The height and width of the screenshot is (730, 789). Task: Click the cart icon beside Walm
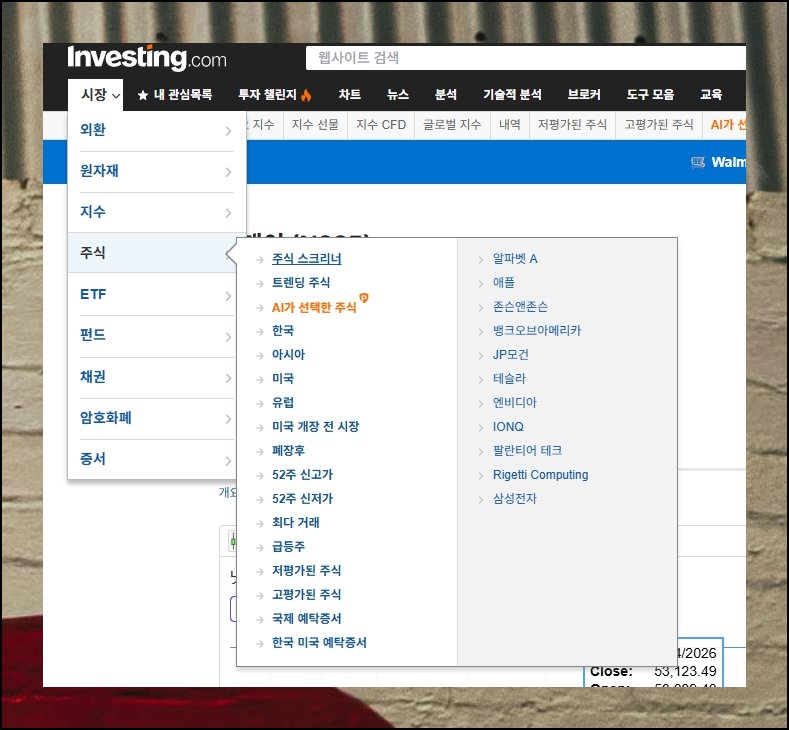point(697,162)
